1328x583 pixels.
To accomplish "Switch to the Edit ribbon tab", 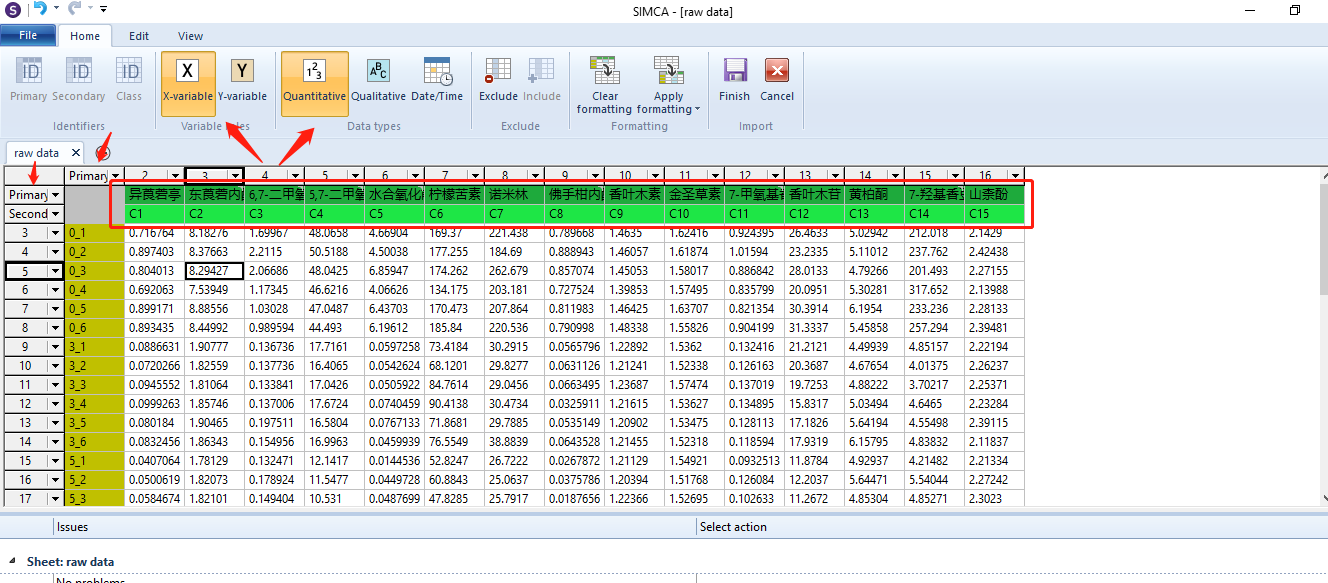I will click(x=139, y=36).
